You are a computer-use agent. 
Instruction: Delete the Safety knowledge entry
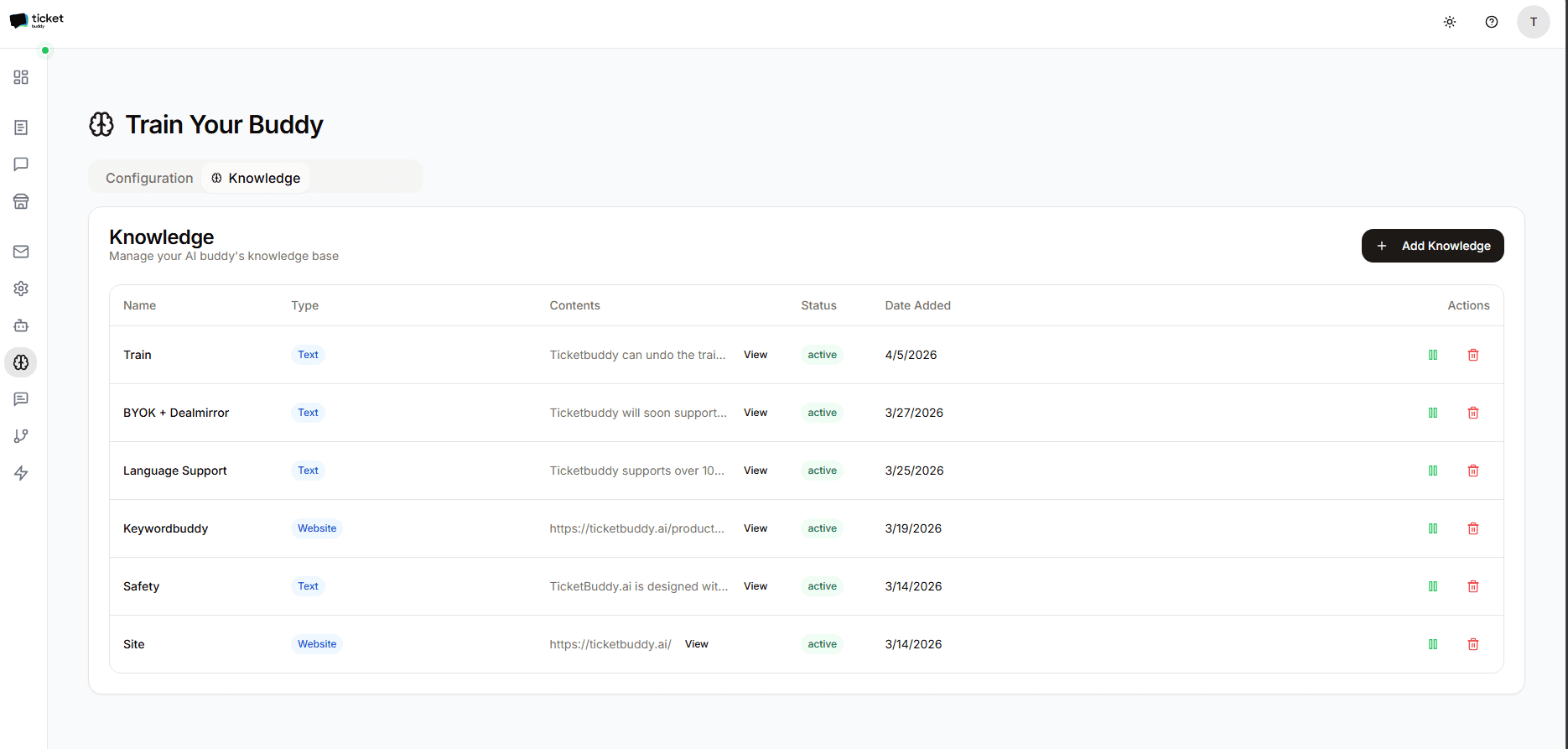(1473, 586)
